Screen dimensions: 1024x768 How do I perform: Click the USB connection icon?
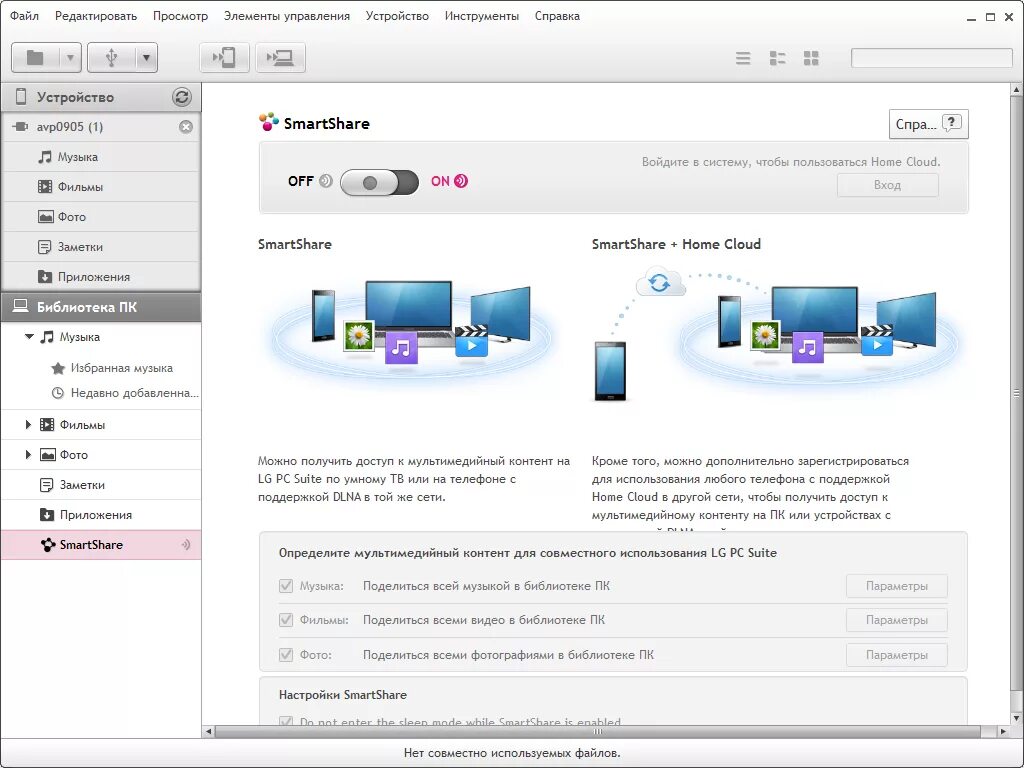(x=112, y=58)
